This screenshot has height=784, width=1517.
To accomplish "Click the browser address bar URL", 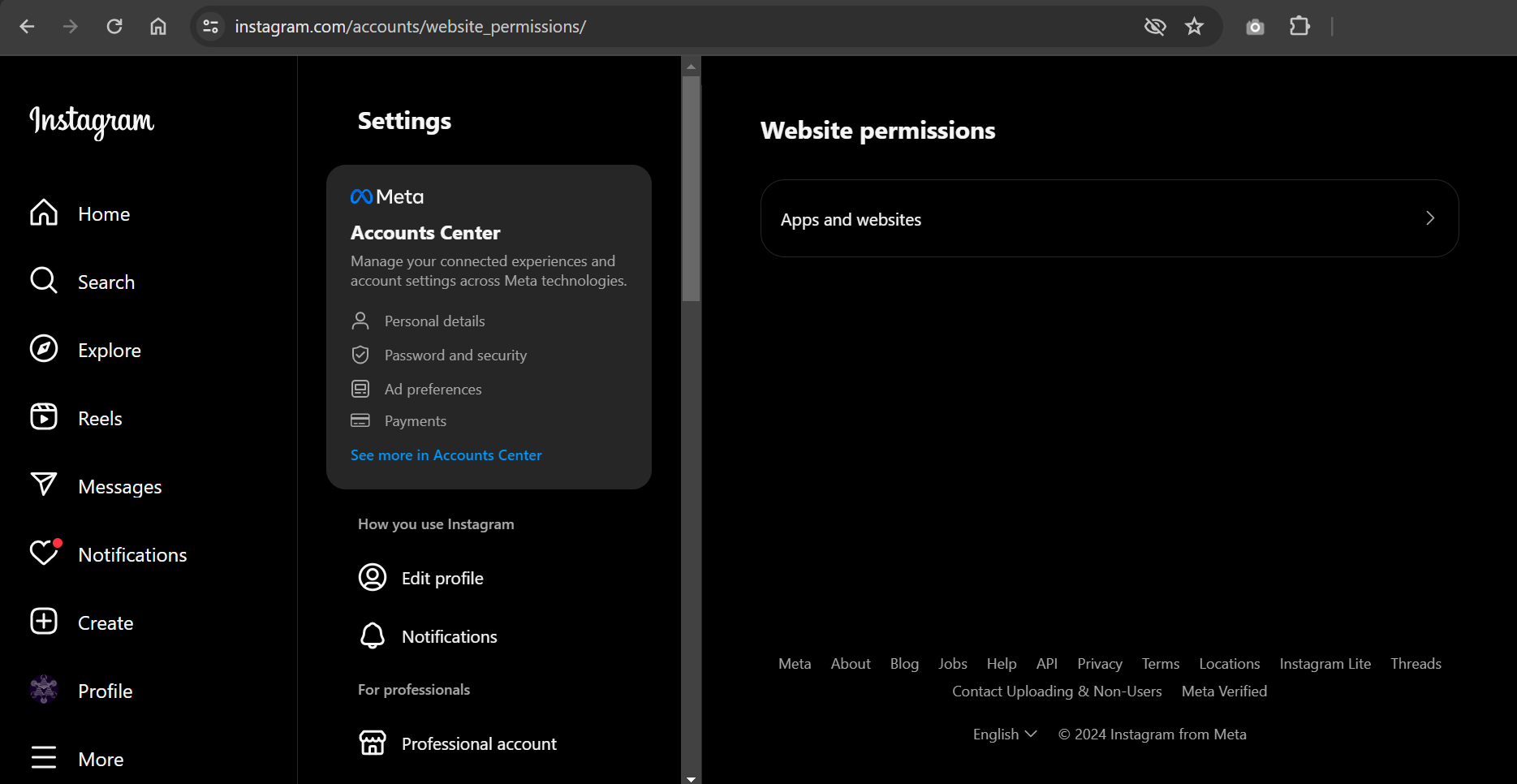I will 410,27.
